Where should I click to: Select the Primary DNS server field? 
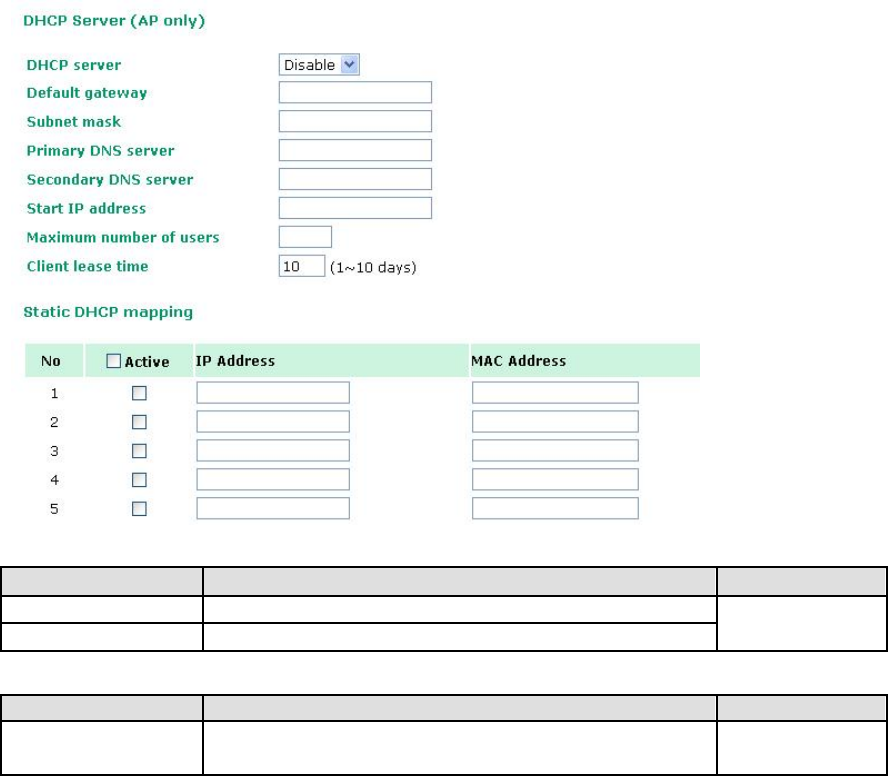[355, 150]
